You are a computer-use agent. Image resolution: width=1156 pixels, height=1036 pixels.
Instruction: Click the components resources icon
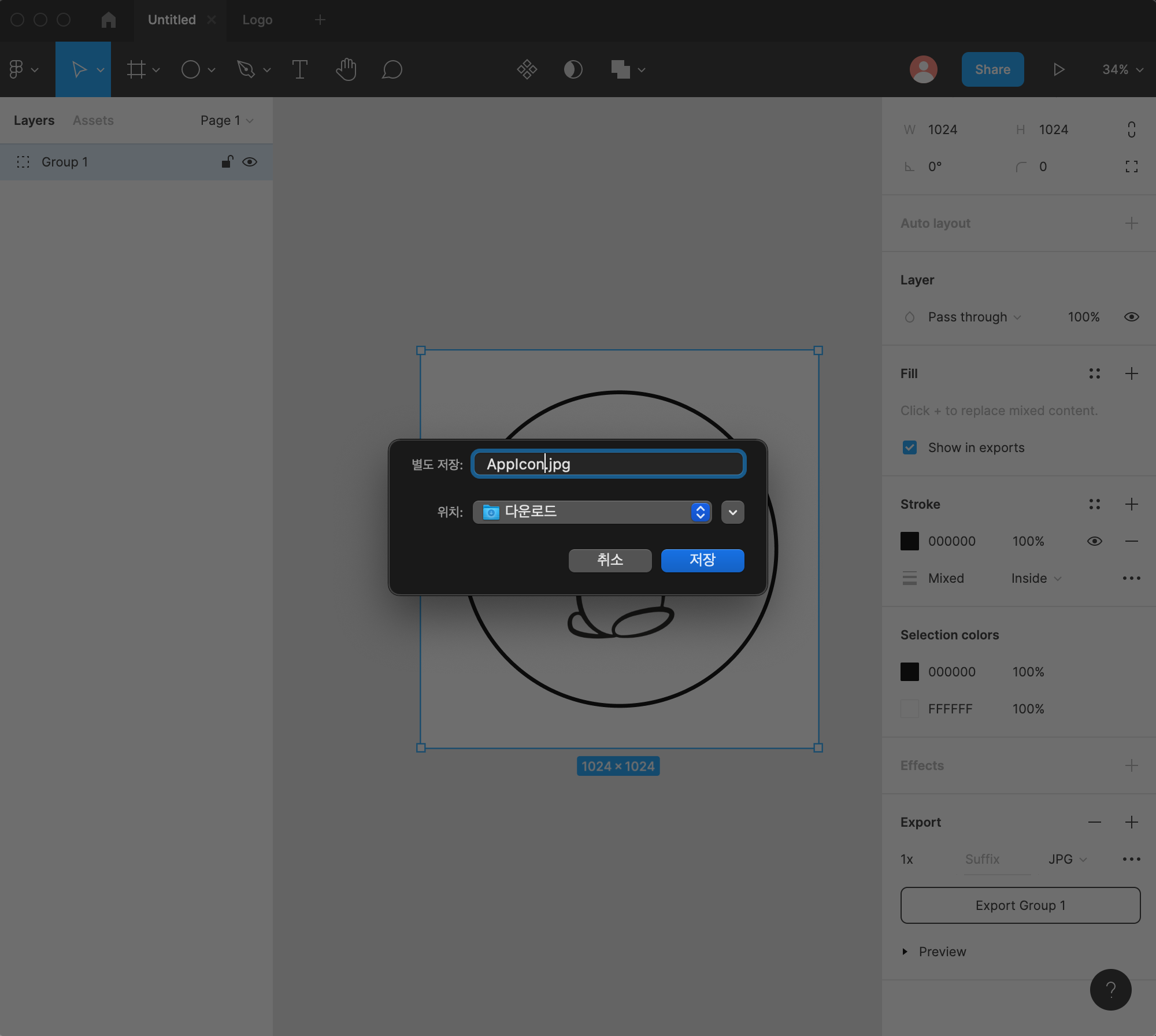[x=527, y=69]
